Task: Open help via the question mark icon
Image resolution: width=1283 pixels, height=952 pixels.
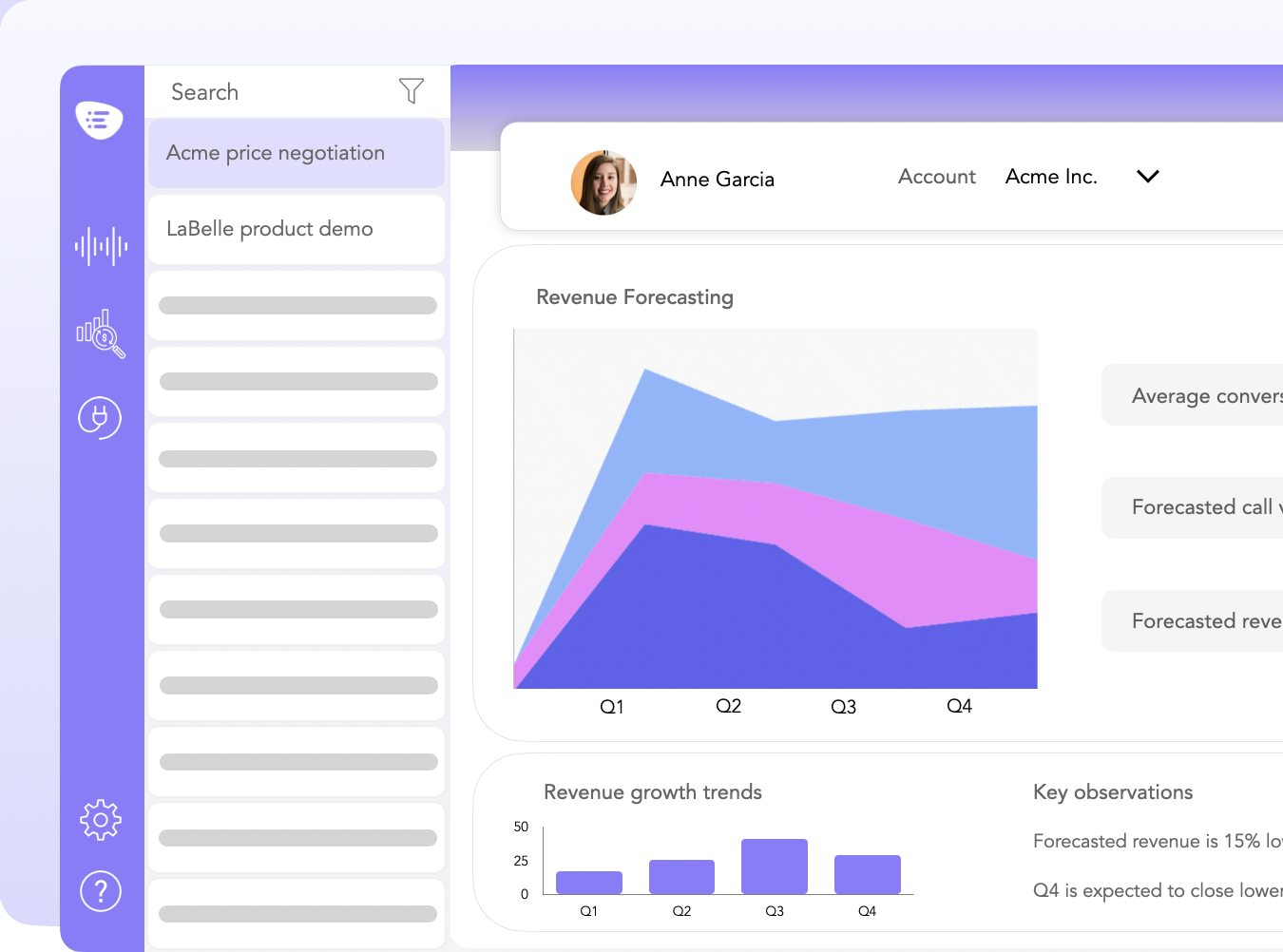Action: pos(101,891)
